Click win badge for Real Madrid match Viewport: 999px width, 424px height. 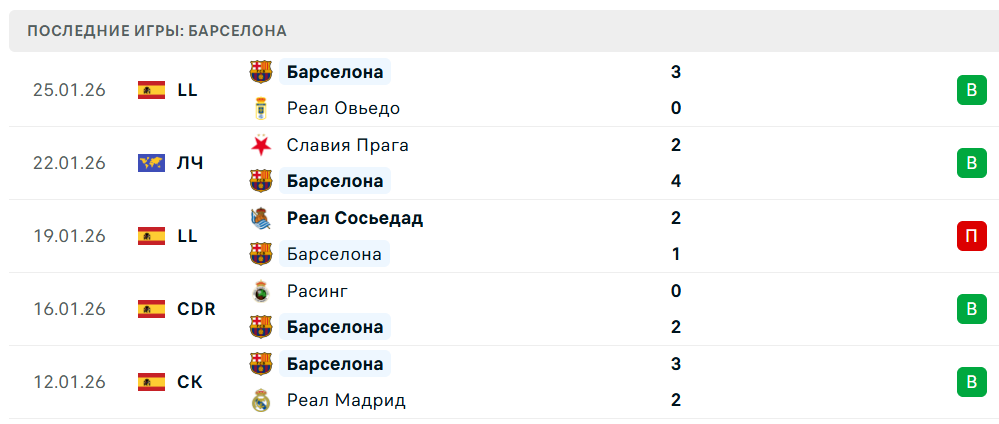pos(969,382)
